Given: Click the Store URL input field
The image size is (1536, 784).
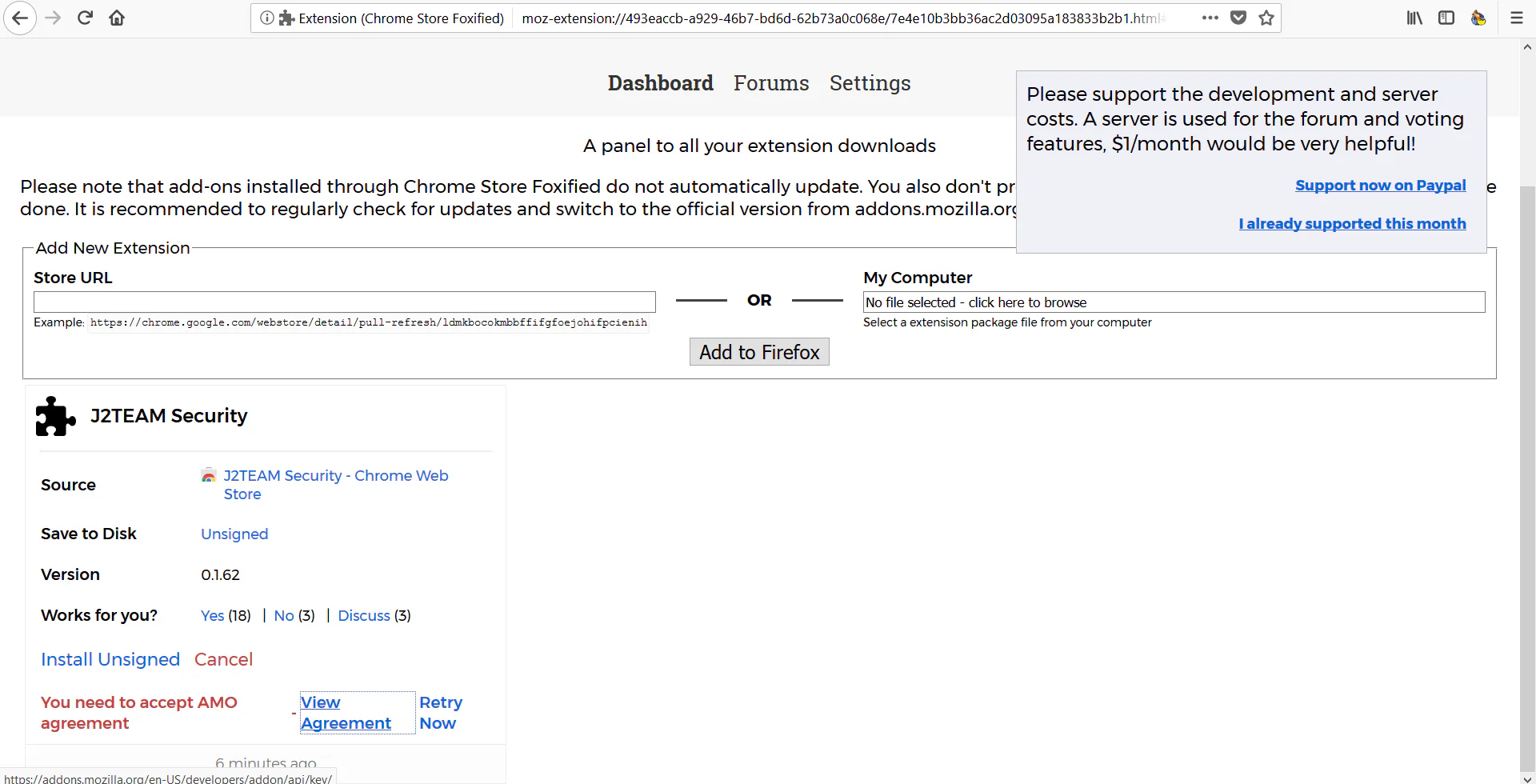Looking at the screenshot, I should (x=345, y=302).
